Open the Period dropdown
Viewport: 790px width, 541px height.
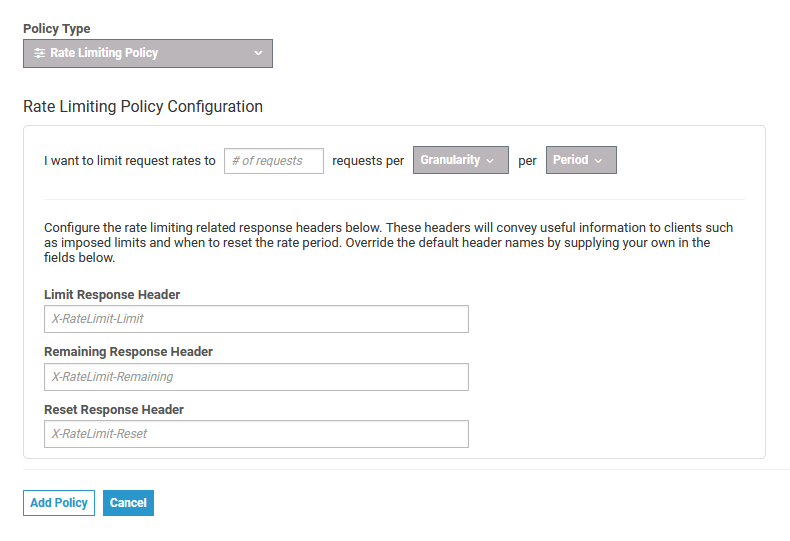click(x=581, y=160)
